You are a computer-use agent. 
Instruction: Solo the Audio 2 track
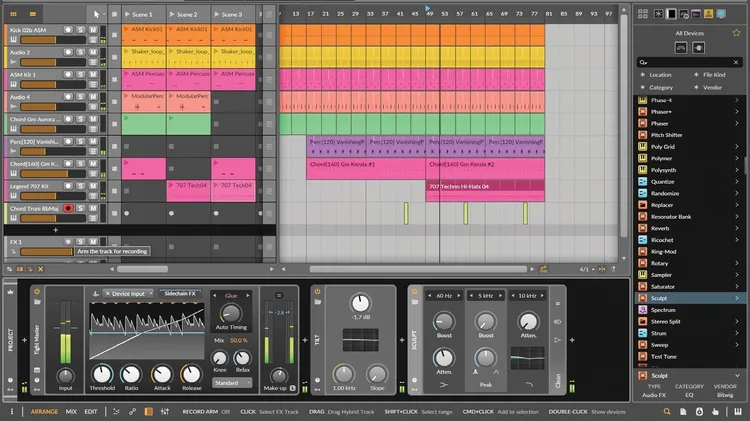[80, 52]
